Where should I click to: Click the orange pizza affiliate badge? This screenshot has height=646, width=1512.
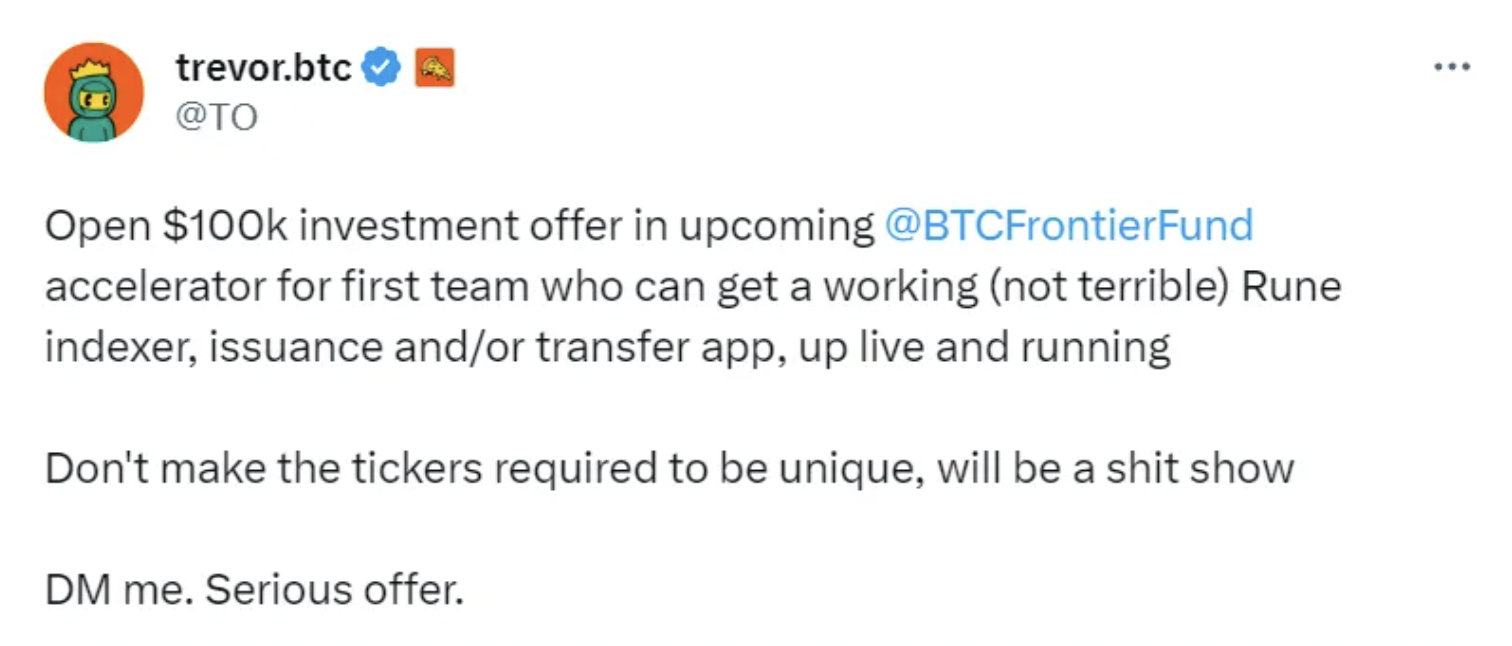click(435, 68)
